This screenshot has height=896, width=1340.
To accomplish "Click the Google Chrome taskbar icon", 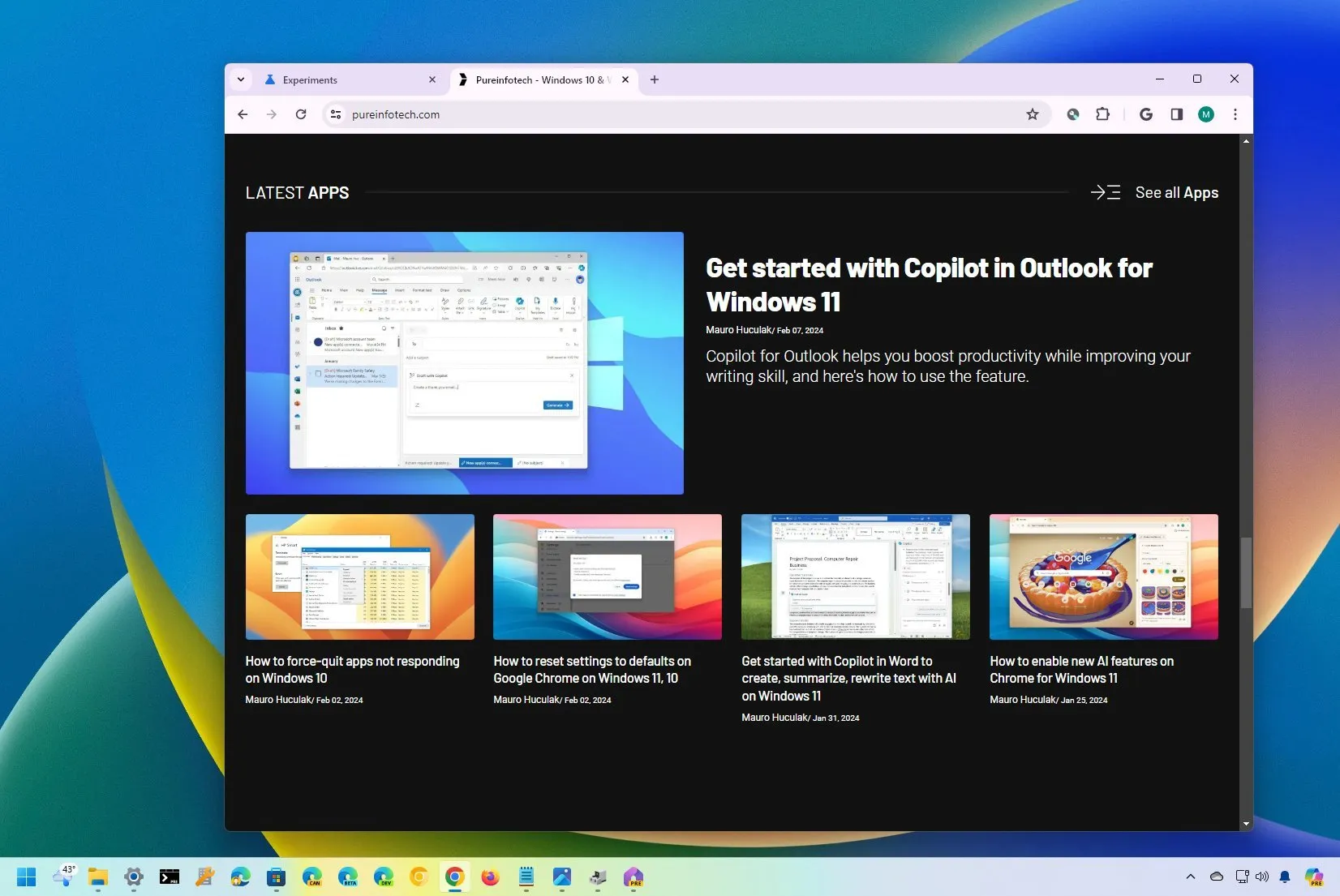I will [x=455, y=877].
